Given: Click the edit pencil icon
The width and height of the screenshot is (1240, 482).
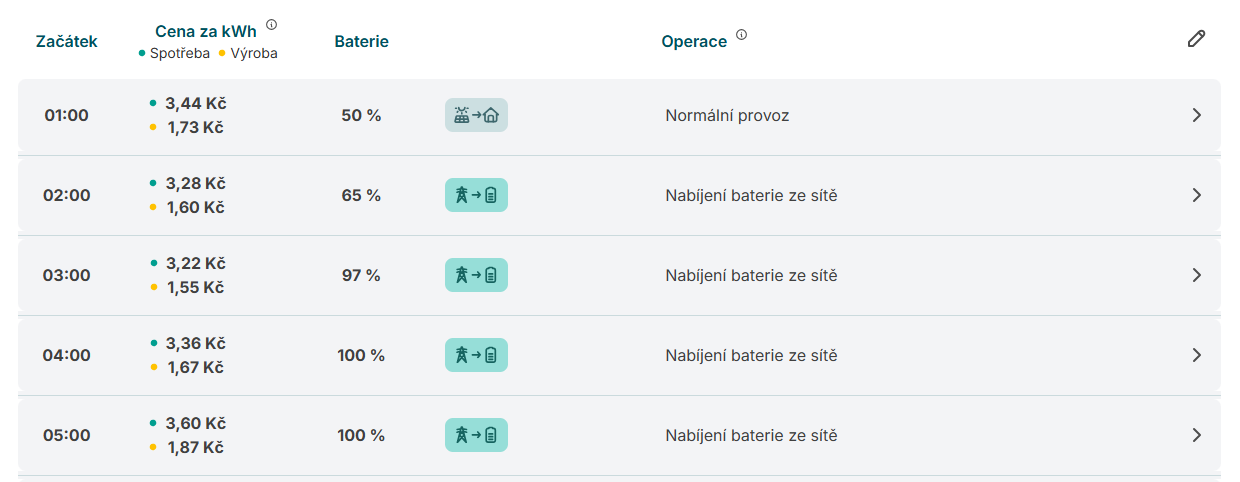Looking at the screenshot, I should point(1196,39).
